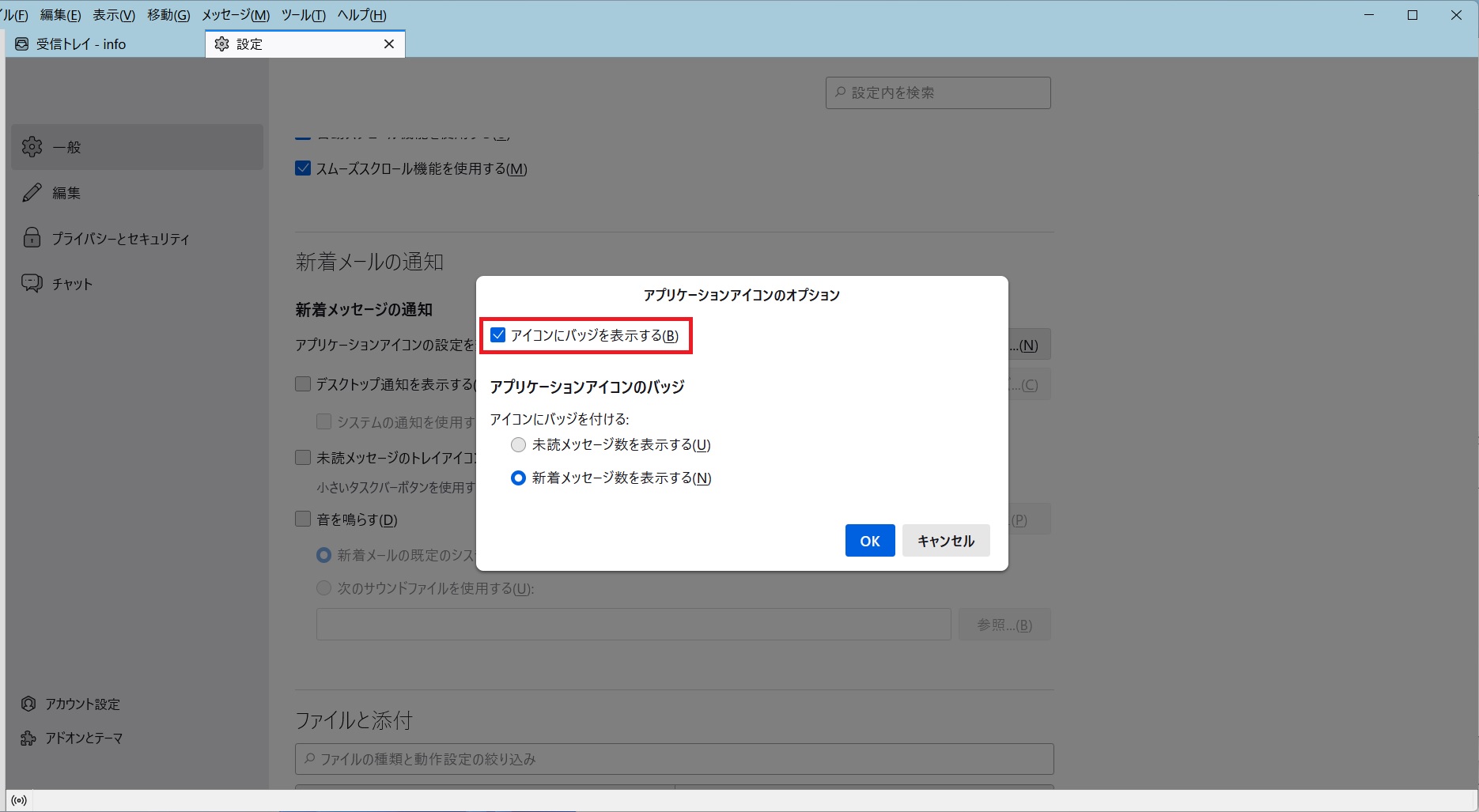Open the 表示 menu
This screenshot has height=812, width=1479.
[x=114, y=15]
